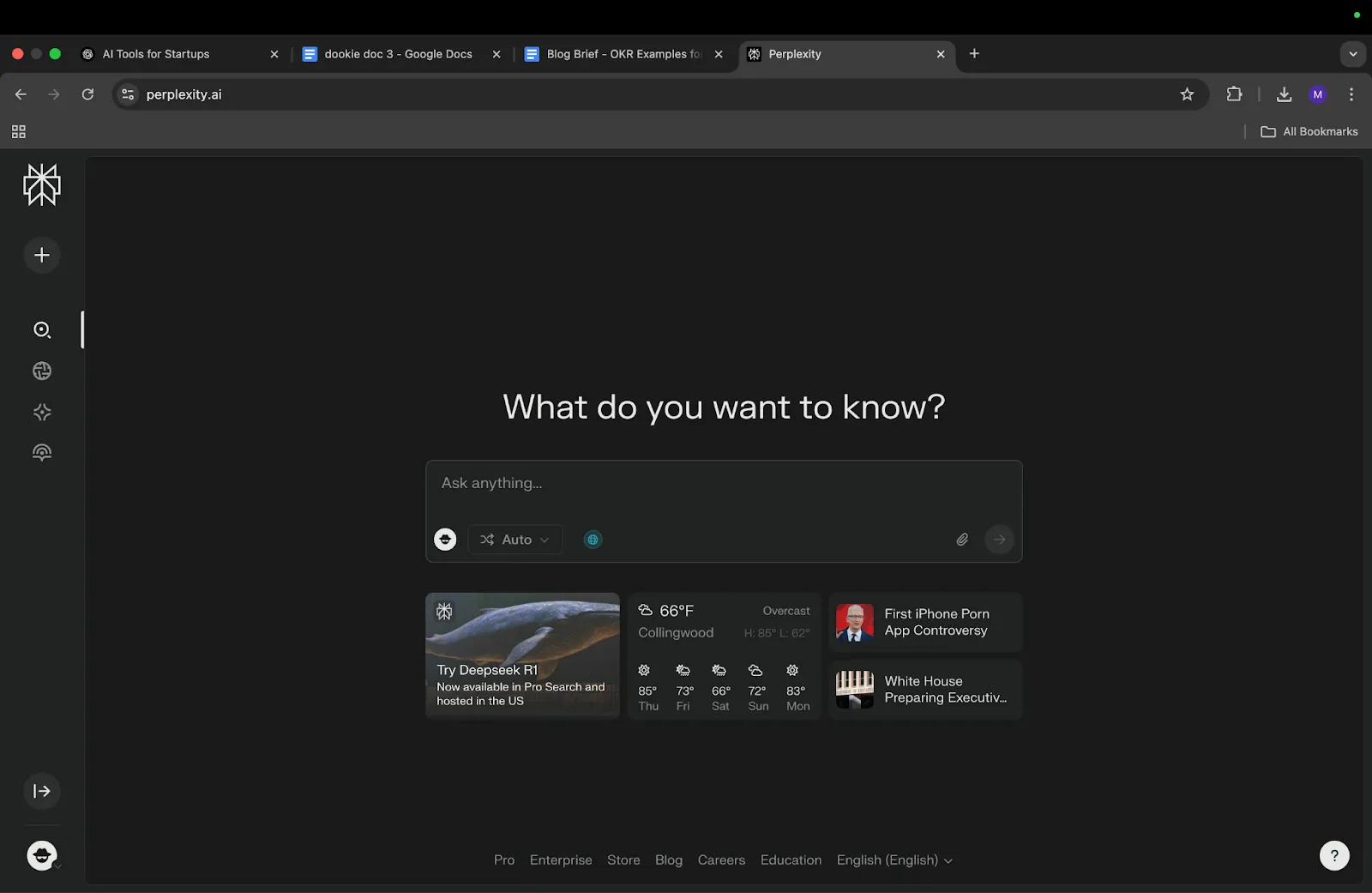Open the apps grid in bookmarks bar
This screenshot has width=1372, height=893.
(x=18, y=131)
